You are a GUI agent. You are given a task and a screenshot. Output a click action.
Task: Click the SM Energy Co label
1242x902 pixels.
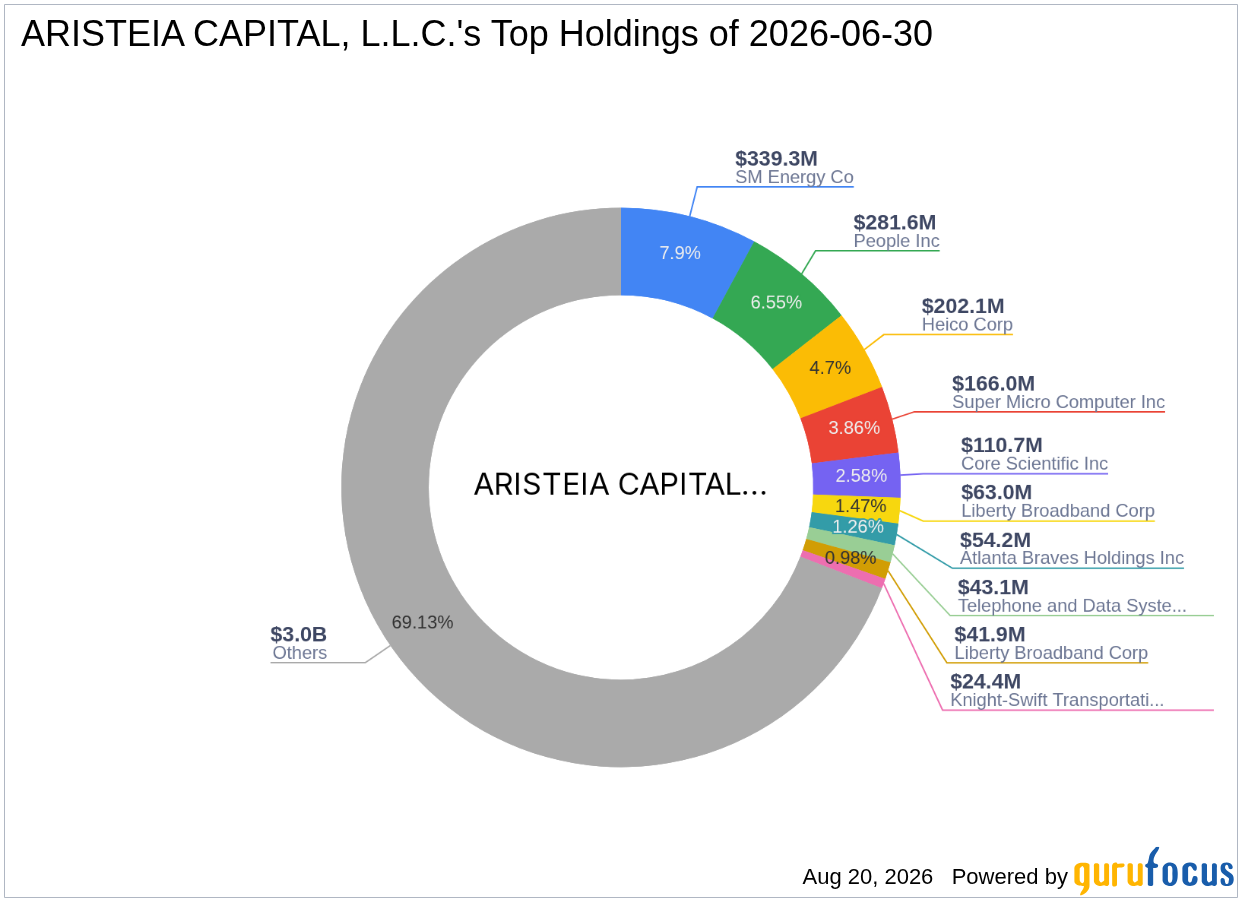794,177
